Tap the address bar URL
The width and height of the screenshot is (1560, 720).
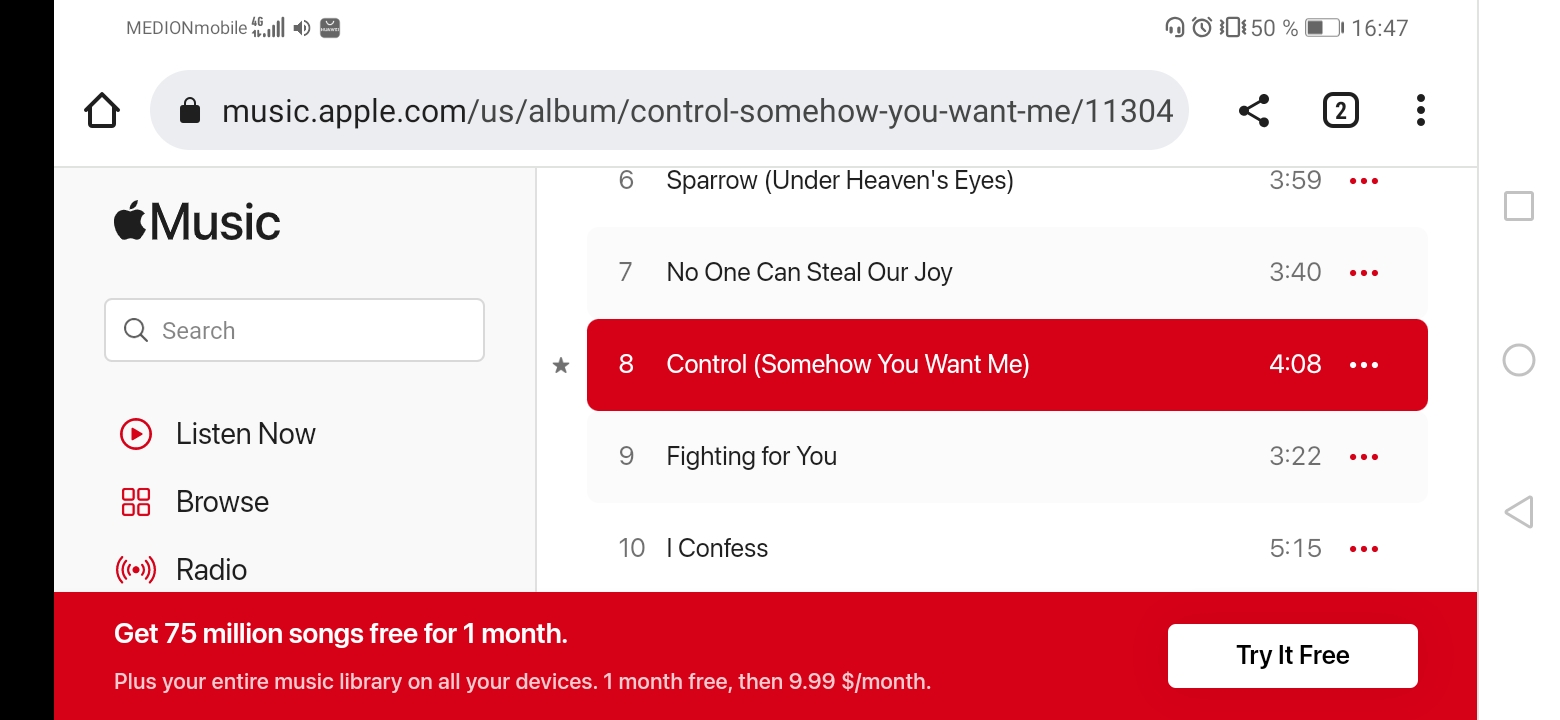pos(696,110)
